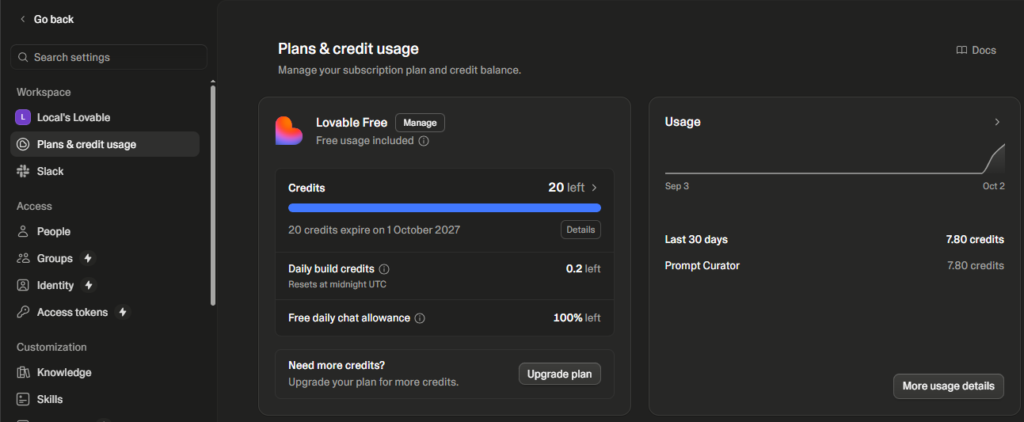The image size is (1024, 422).
Task: Click the usage trend line chart
Action: [835, 159]
